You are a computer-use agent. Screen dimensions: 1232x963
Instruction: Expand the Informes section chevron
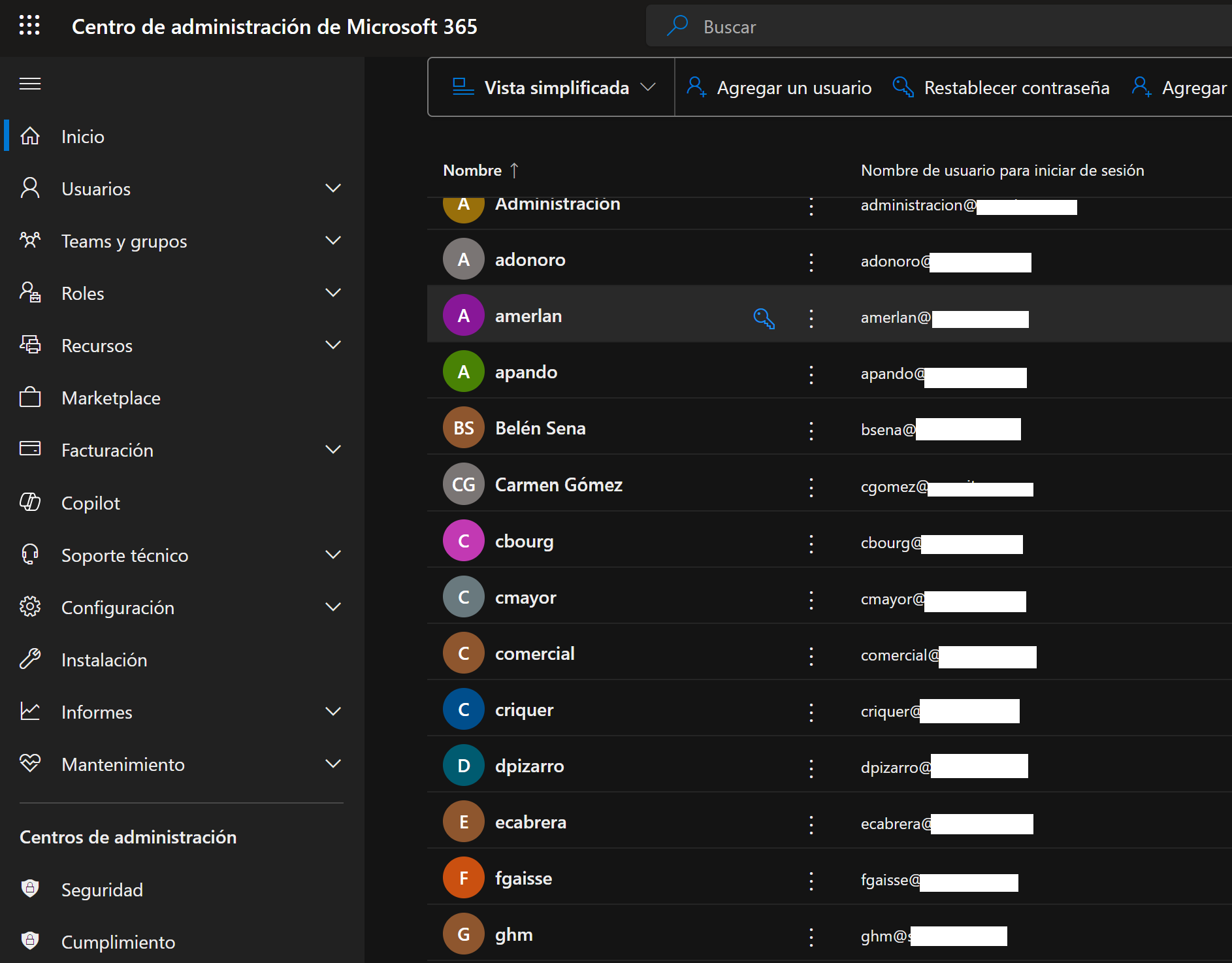[333, 711]
